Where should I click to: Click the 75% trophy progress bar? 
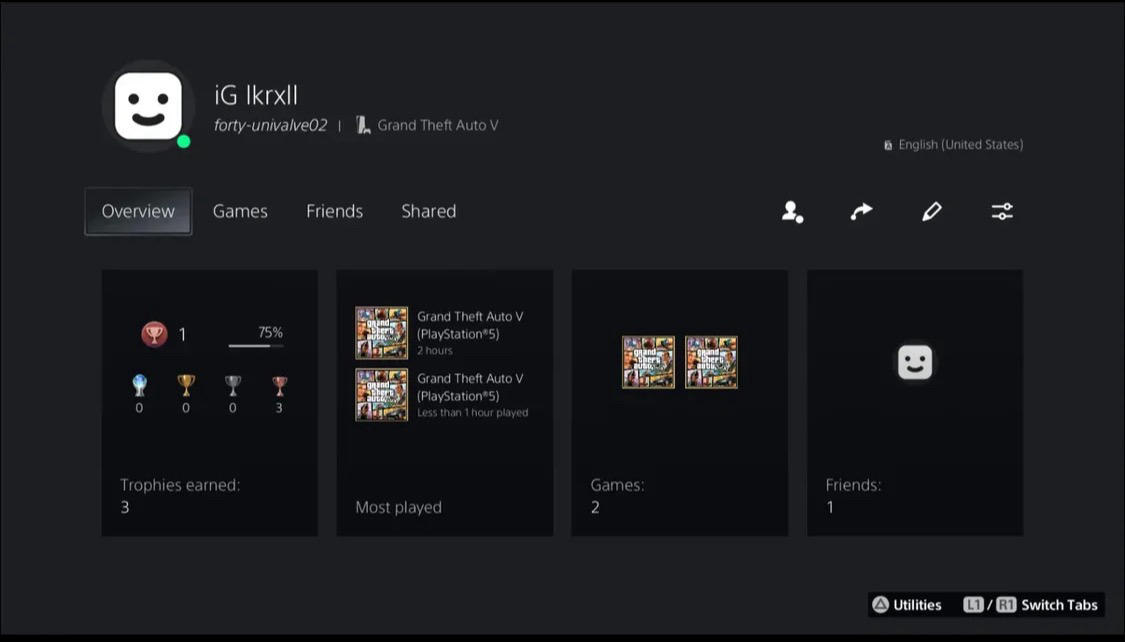click(256, 346)
